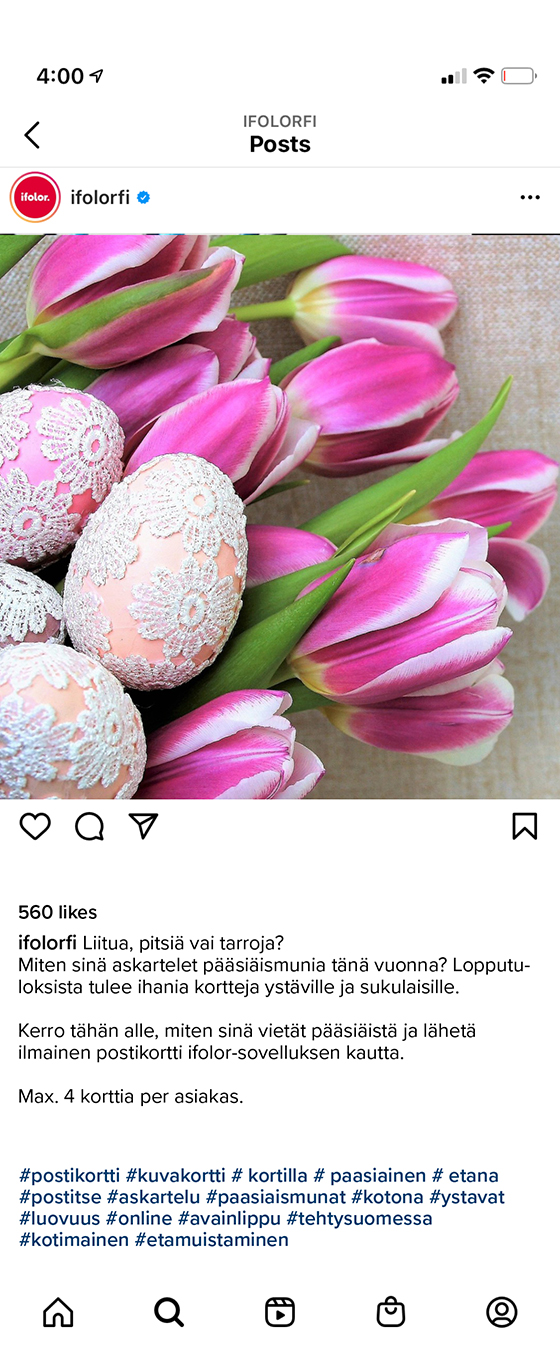Tap the ifolorfi username in the caption
This screenshot has width=560, height=1347.
48,942
